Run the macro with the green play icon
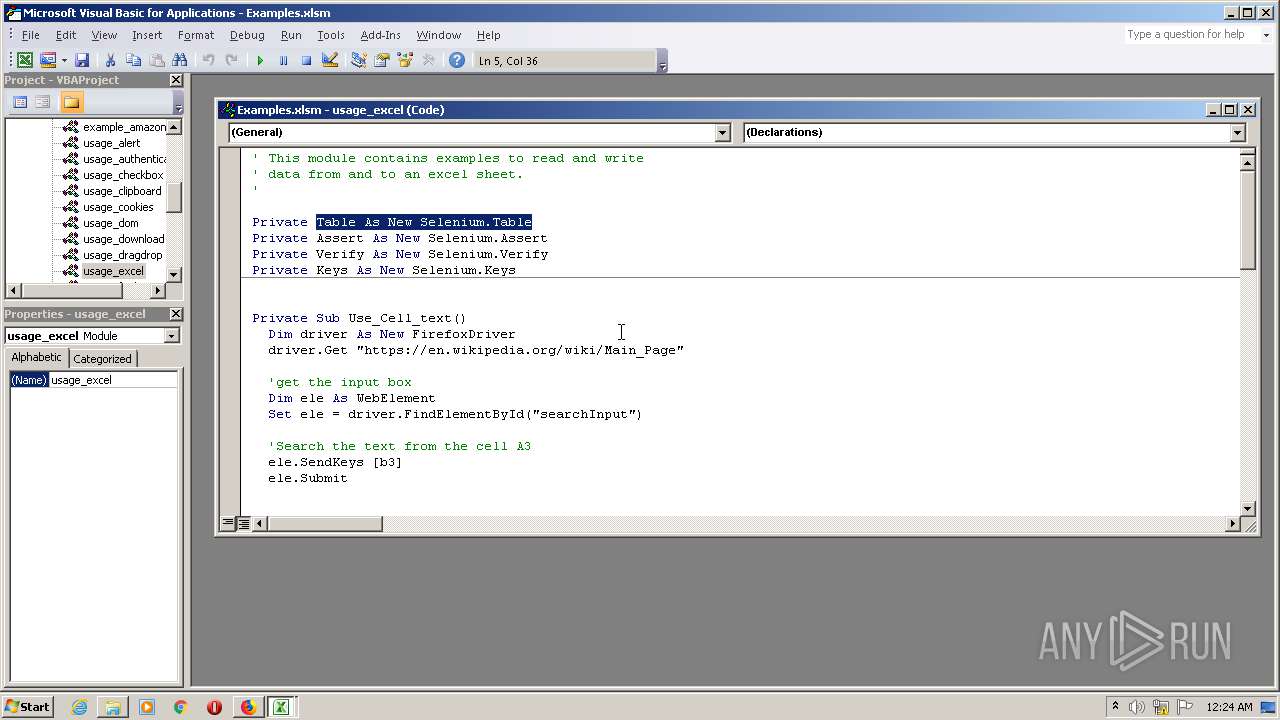Viewport: 1280px width, 720px height. pos(260,61)
